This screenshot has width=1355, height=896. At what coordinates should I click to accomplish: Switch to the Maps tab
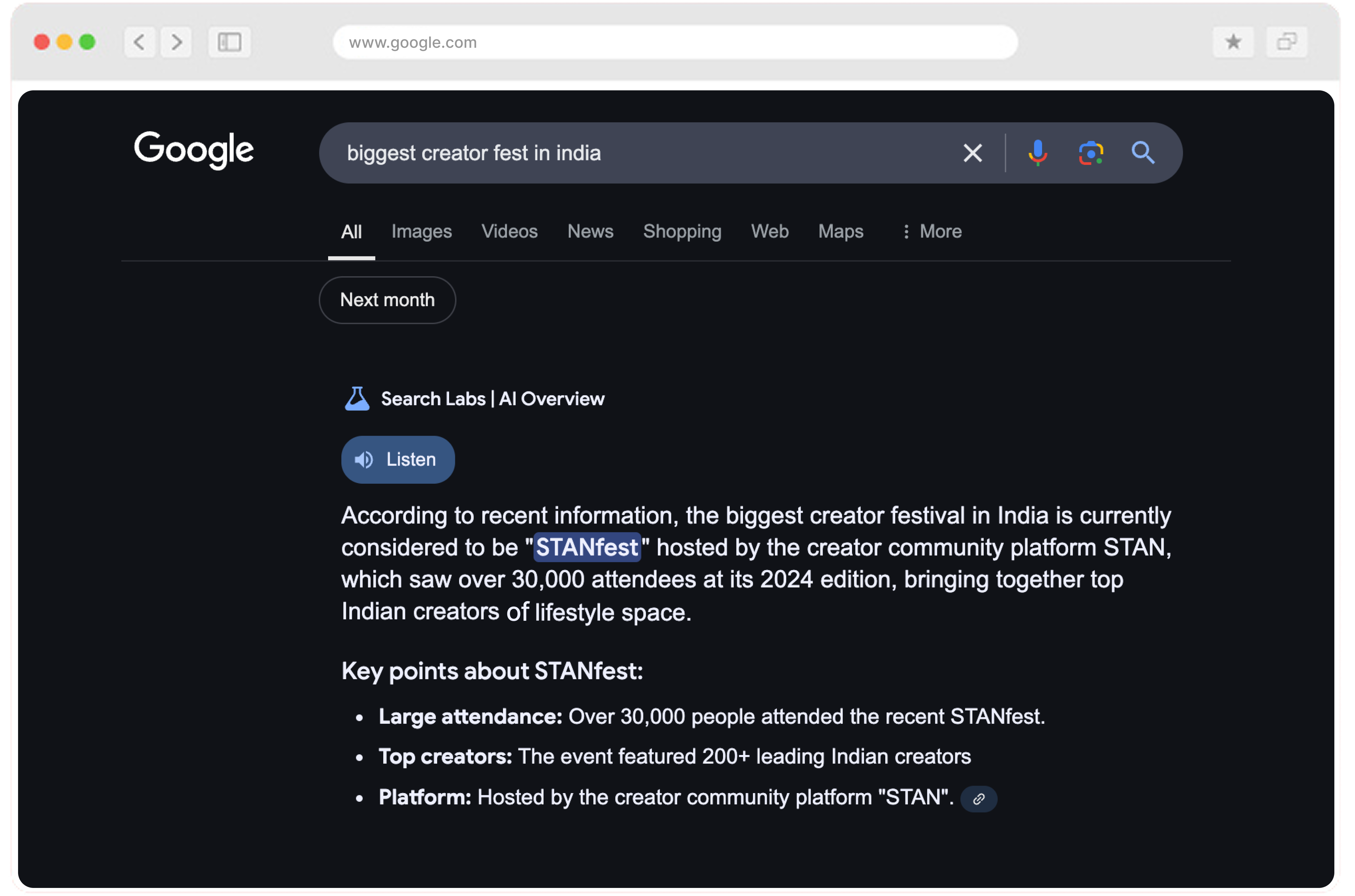840,231
